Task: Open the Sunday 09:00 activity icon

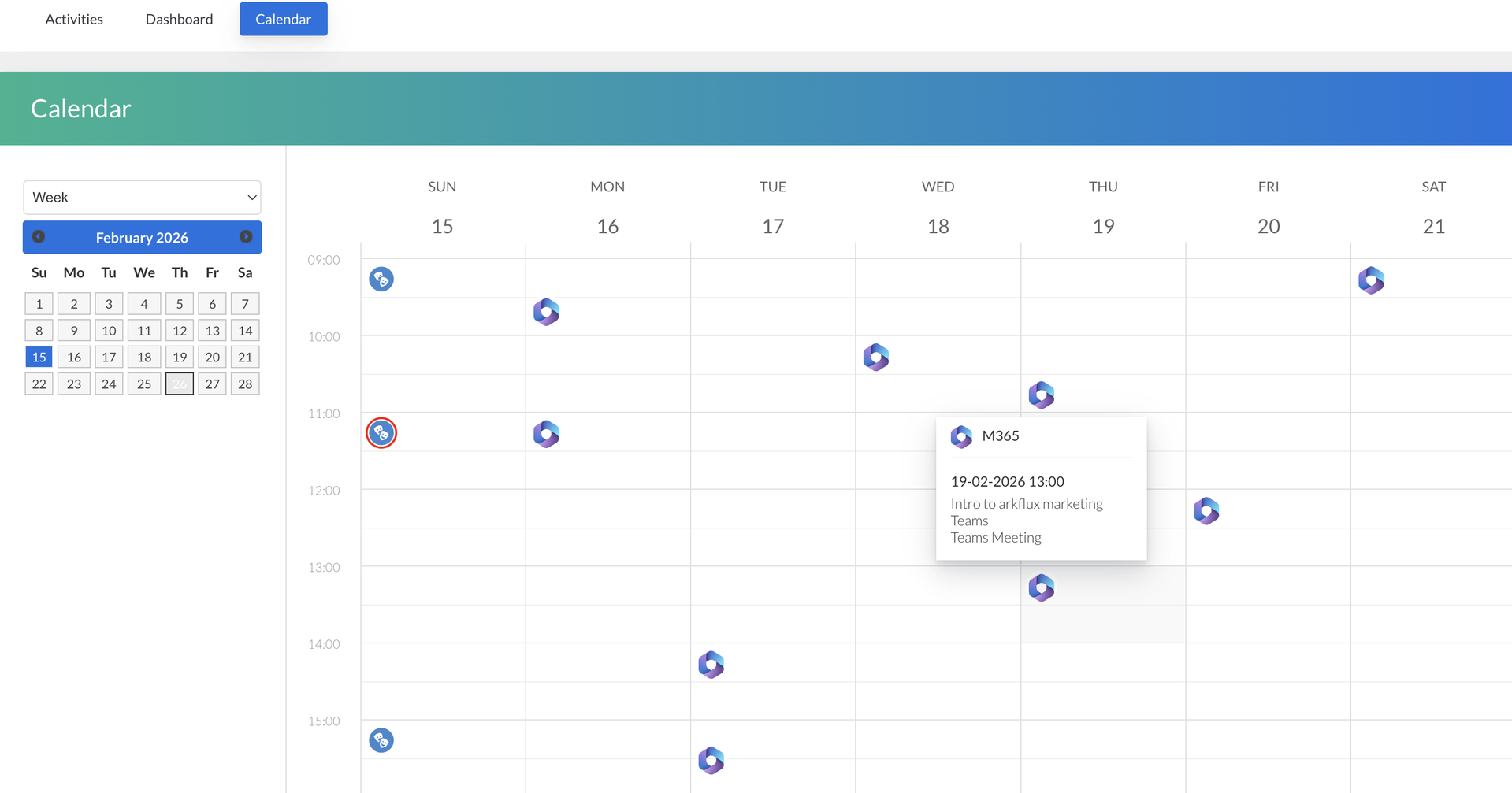Action: tap(381, 279)
